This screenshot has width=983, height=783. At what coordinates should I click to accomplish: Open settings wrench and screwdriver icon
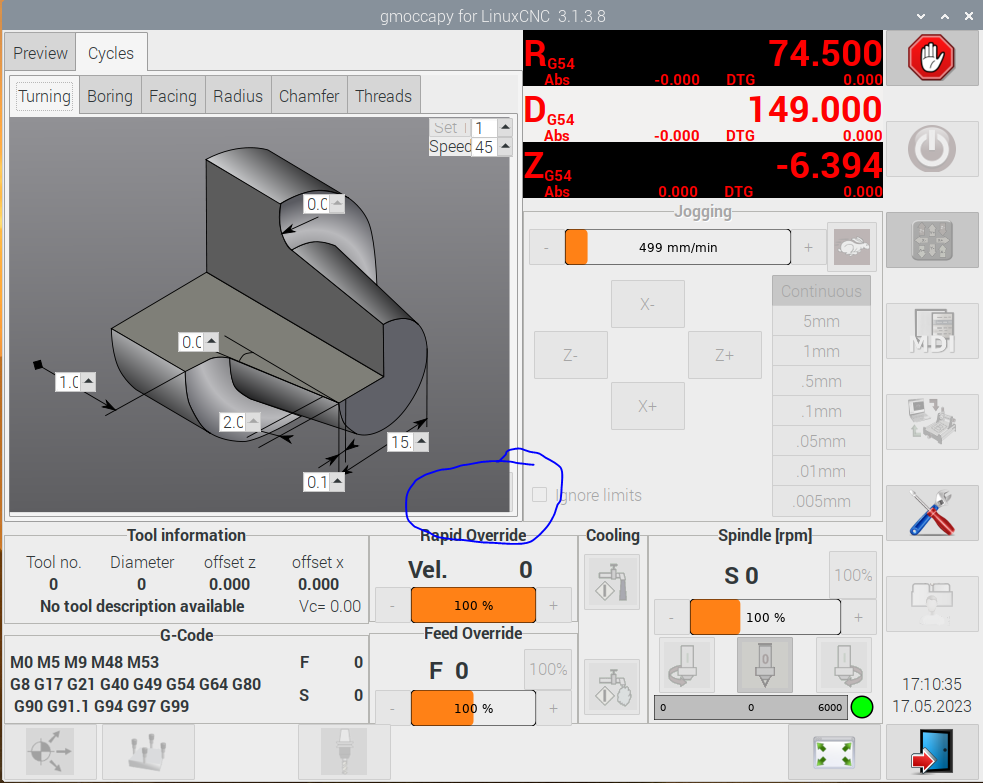tap(932, 513)
